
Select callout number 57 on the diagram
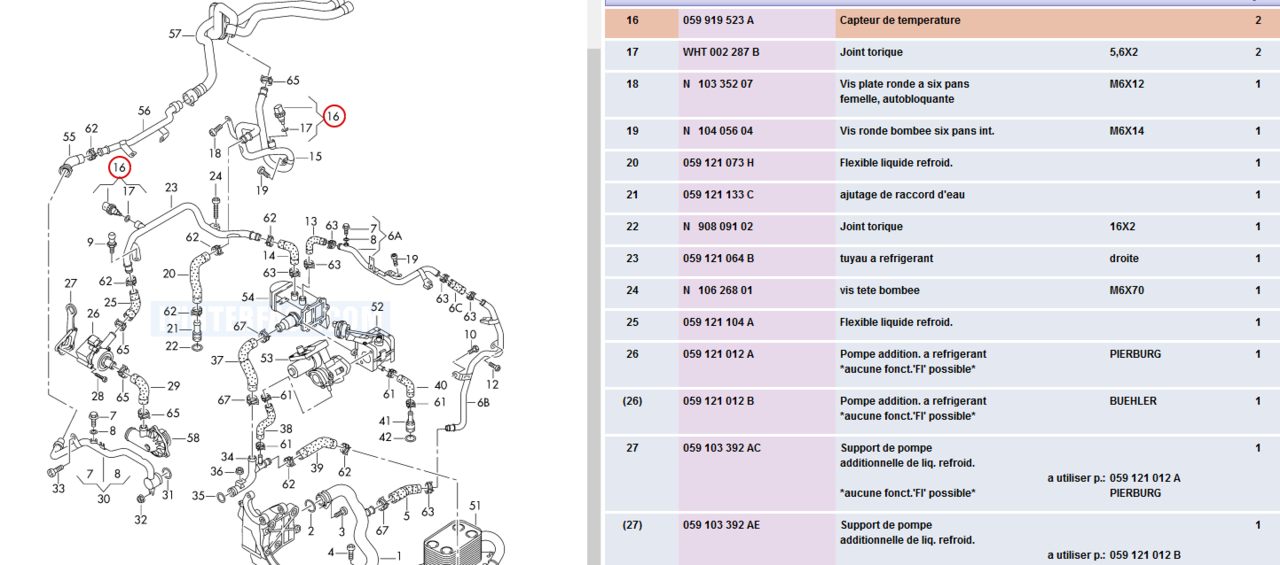point(175,34)
